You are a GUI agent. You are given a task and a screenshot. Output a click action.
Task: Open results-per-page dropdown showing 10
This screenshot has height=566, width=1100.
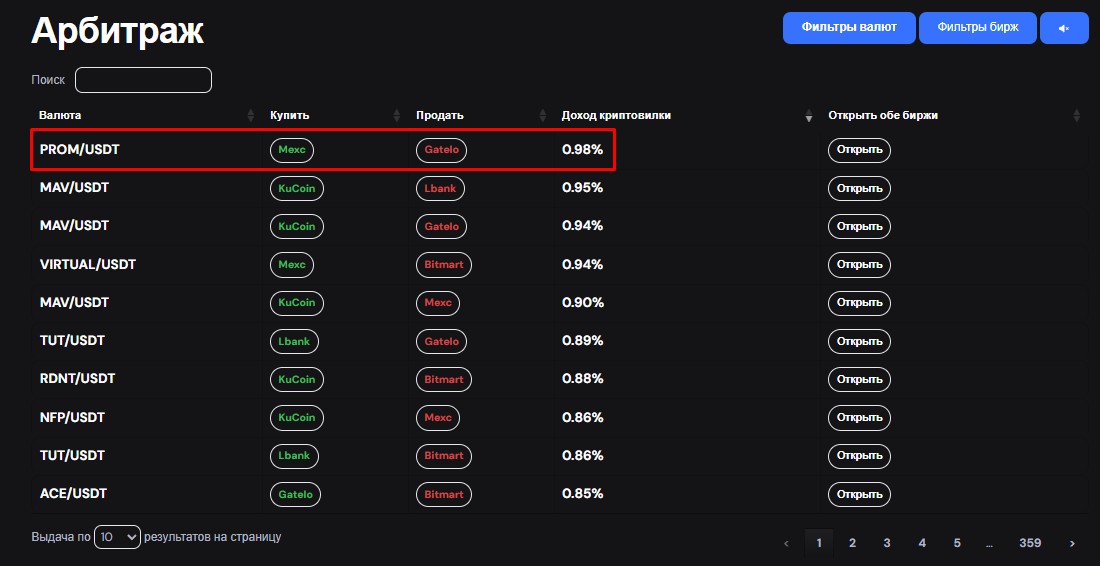(x=117, y=537)
